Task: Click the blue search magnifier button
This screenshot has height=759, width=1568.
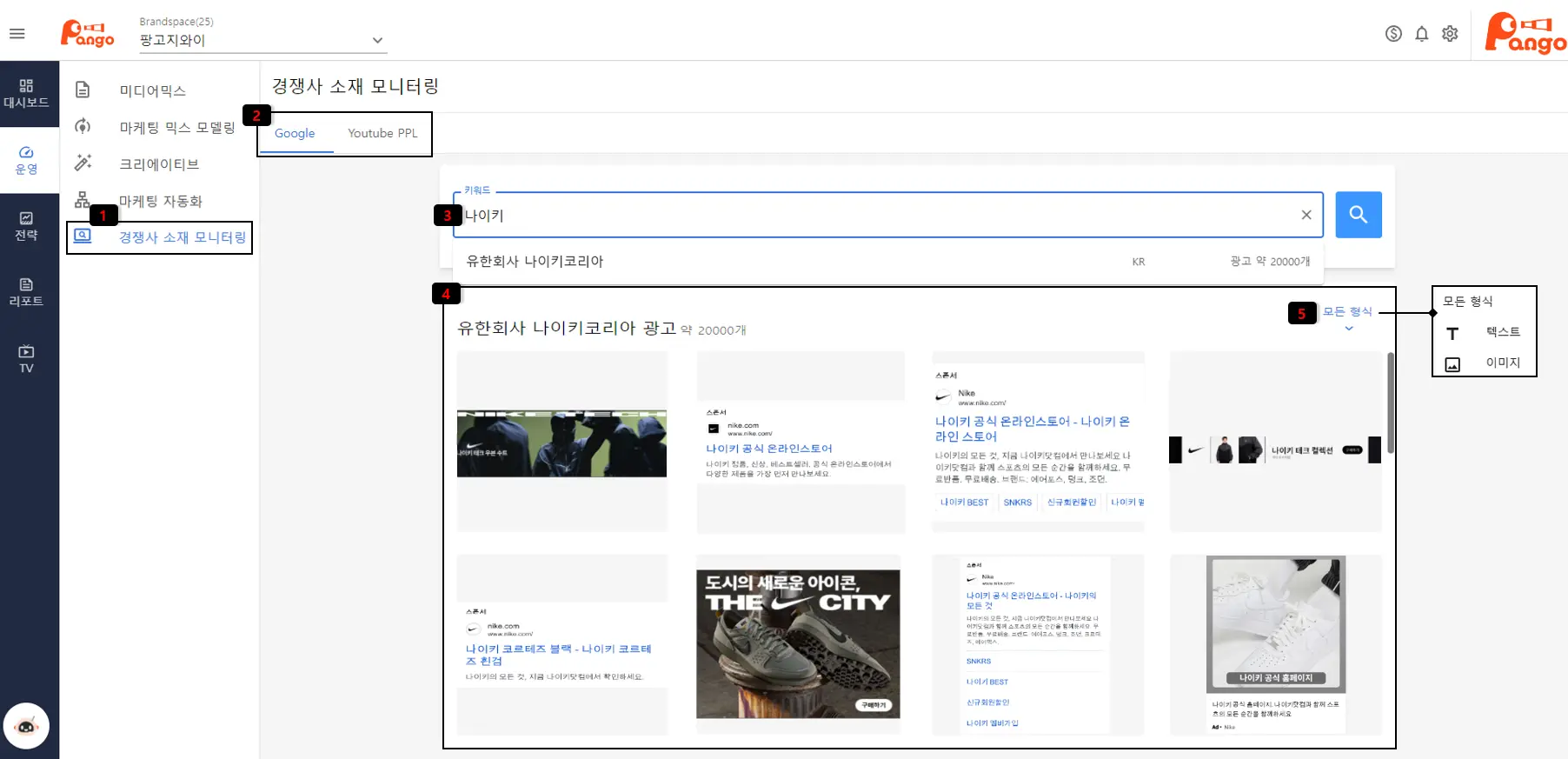Action: pyautogui.click(x=1358, y=215)
